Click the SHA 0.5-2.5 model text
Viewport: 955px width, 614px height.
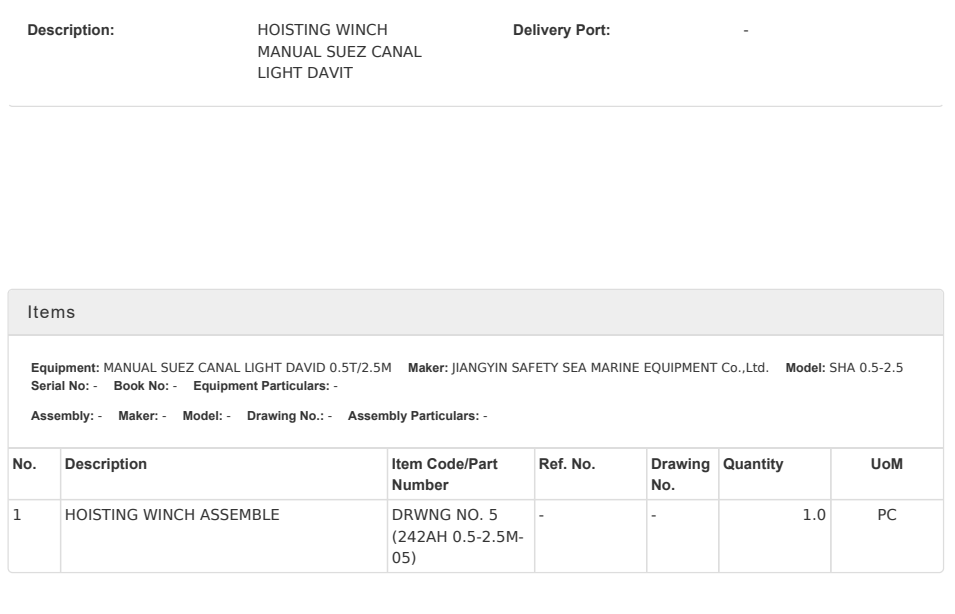pyautogui.click(x=866, y=368)
